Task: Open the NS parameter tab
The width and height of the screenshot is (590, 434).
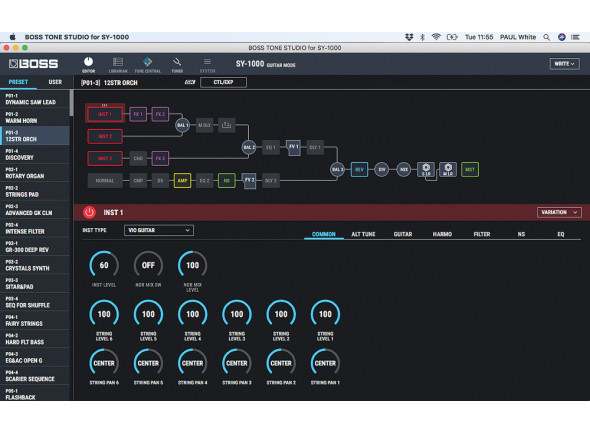Action: tap(521, 234)
